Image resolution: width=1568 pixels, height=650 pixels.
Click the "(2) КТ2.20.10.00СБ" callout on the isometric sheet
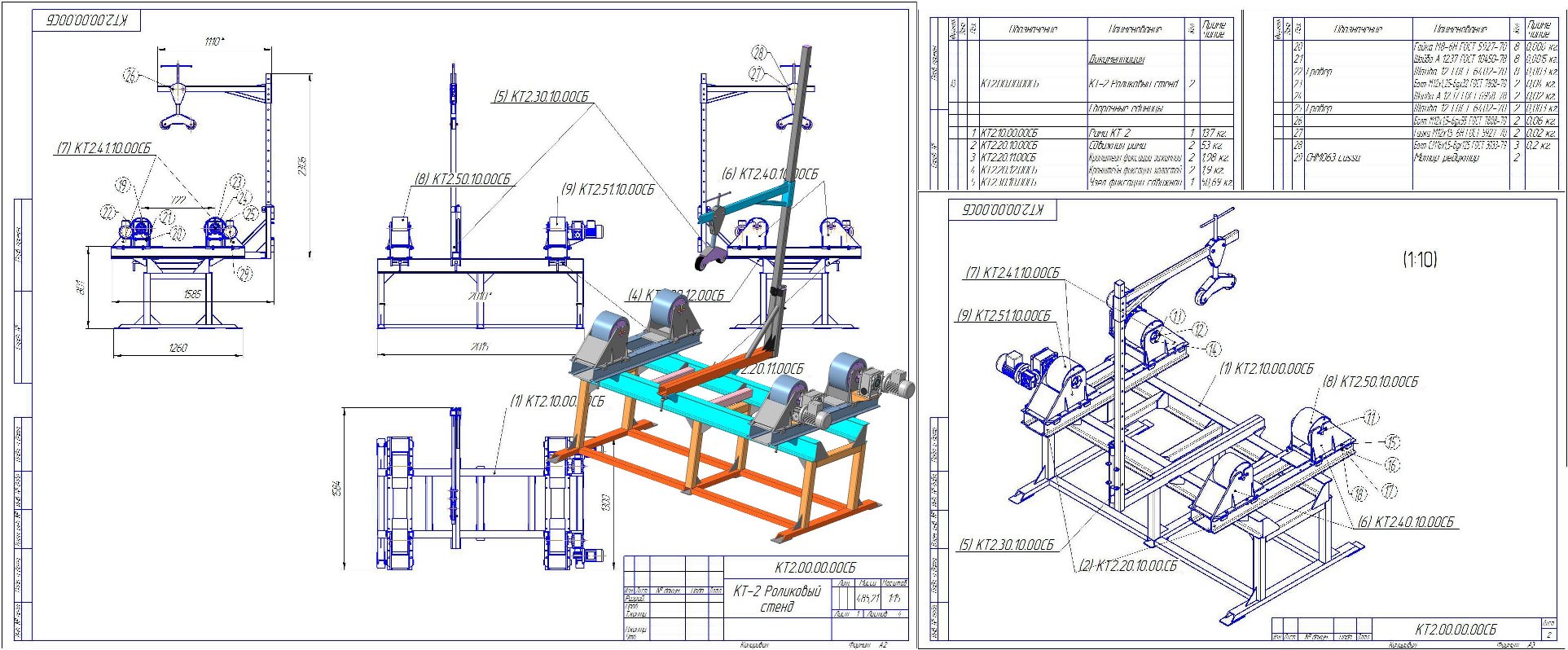coord(1128,565)
